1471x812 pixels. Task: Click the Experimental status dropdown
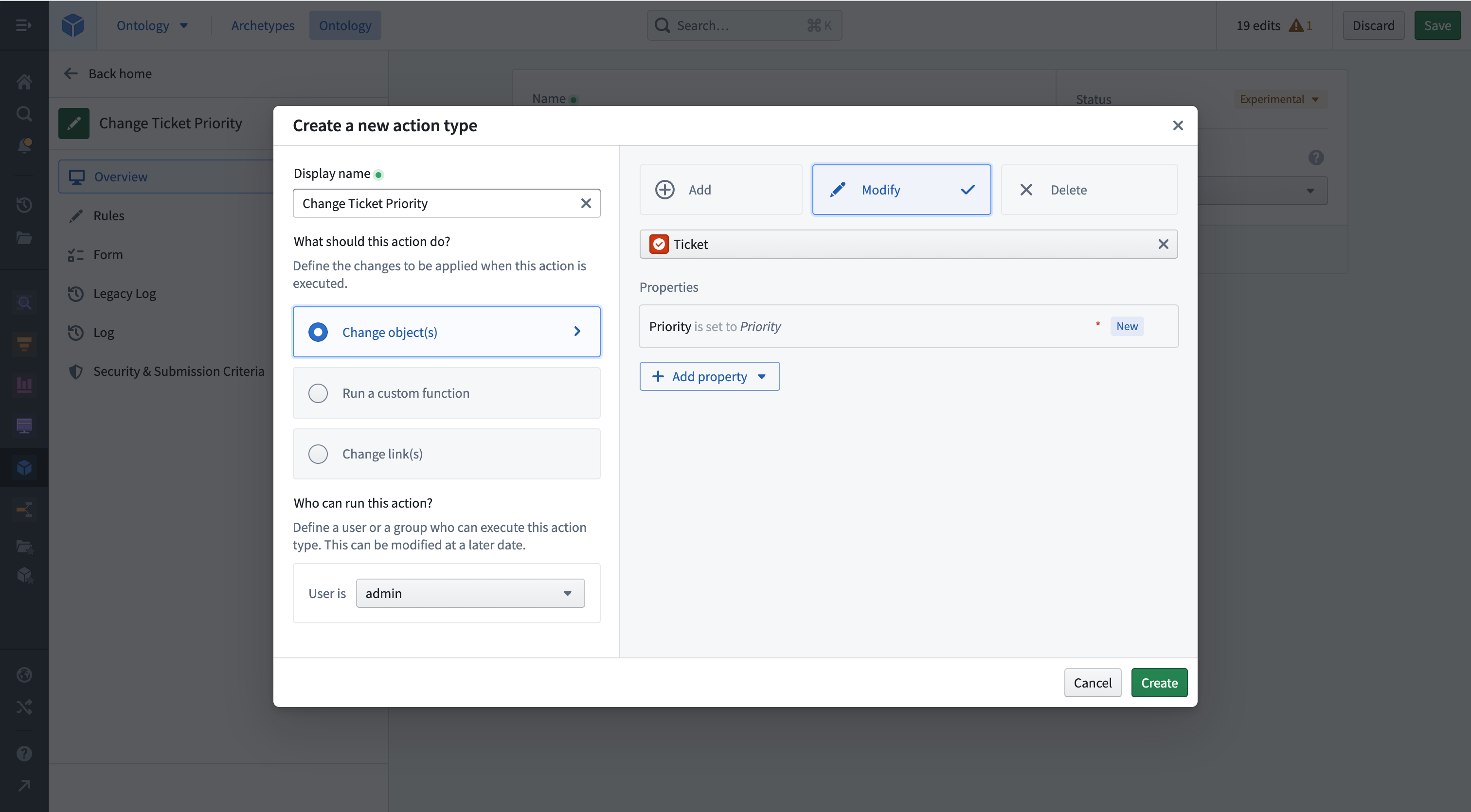click(1280, 99)
